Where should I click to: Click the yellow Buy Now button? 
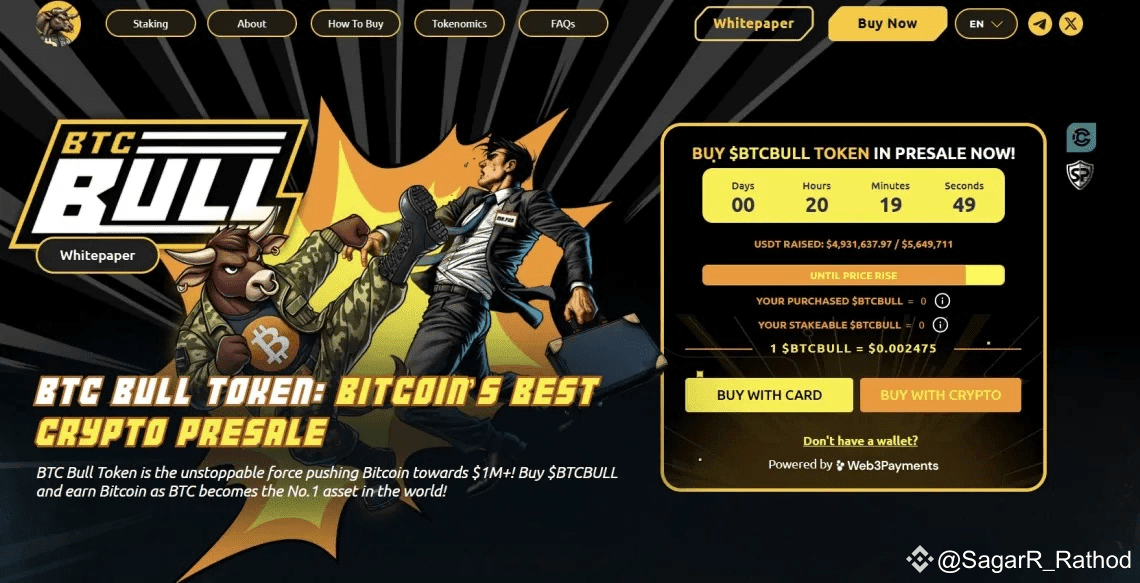coord(888,24)
